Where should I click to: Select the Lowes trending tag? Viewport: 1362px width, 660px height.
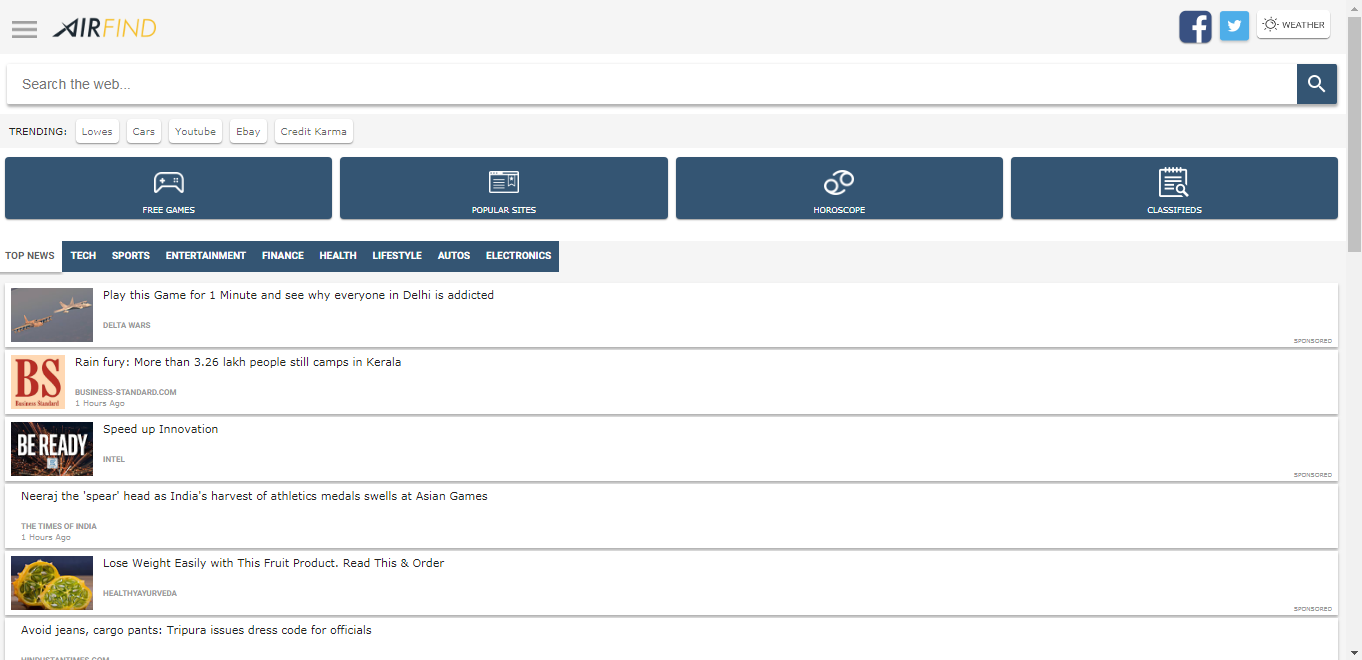(97, 132)
